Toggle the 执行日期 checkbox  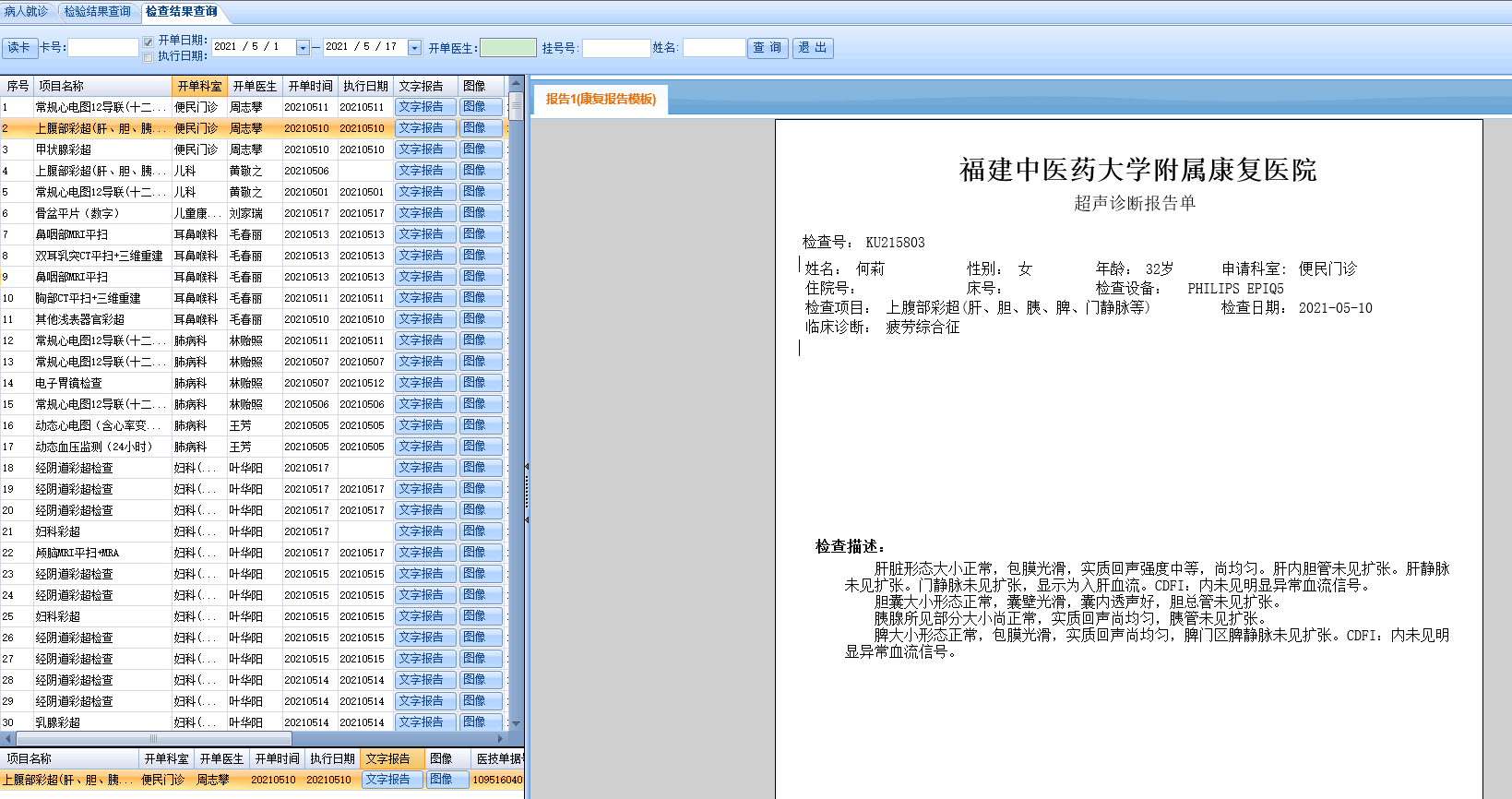point(149,57)
